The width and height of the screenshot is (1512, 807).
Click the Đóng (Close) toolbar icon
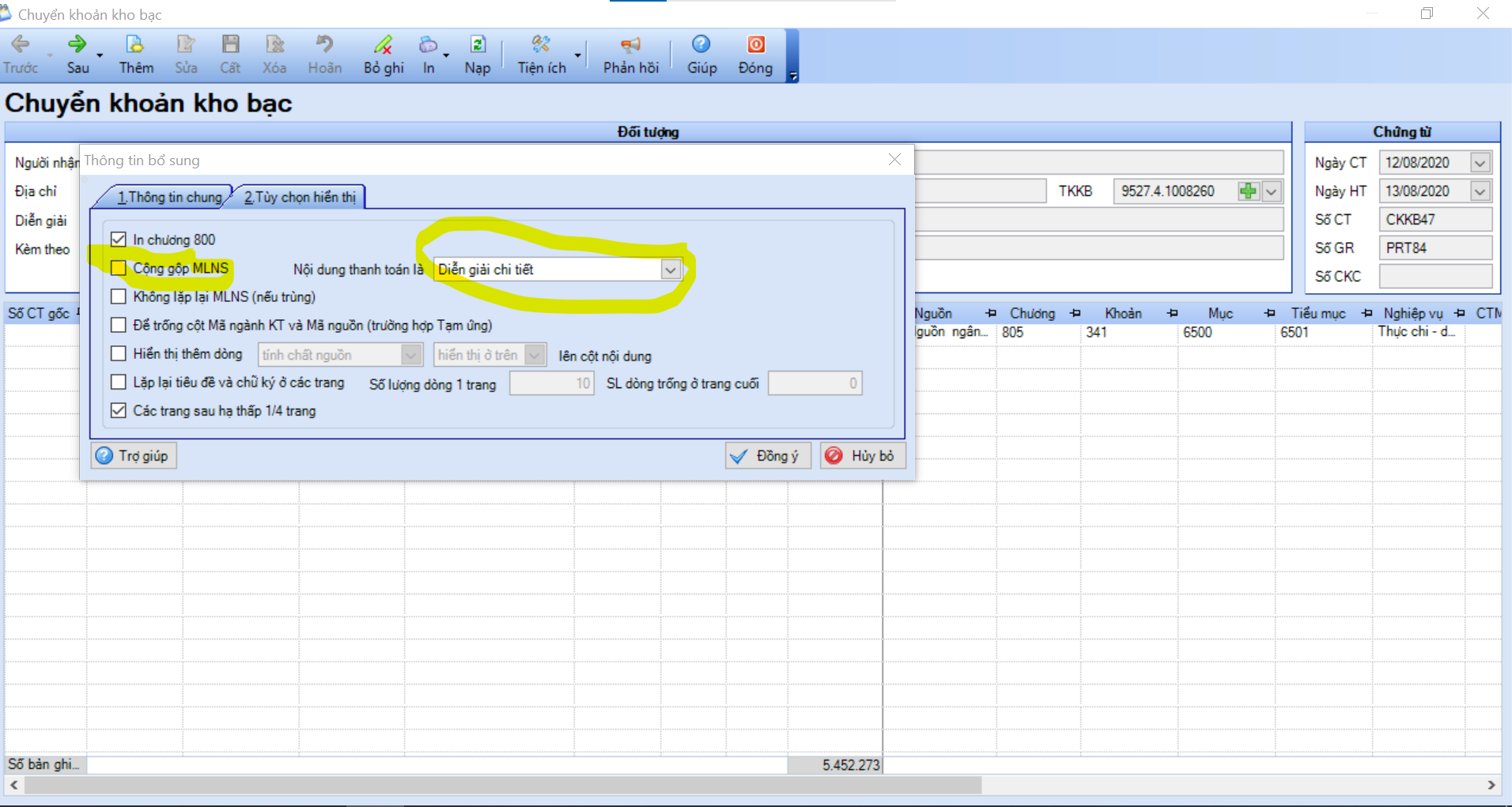coord(755,45)
